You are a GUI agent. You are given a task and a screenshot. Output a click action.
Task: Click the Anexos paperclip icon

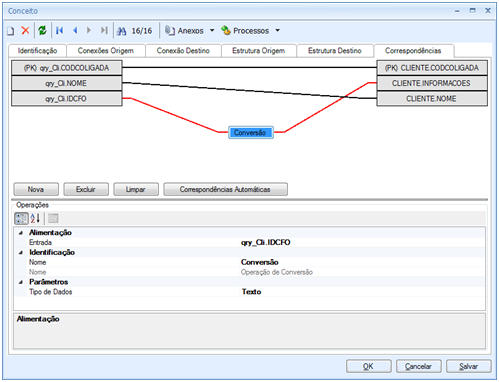[170, 31]
